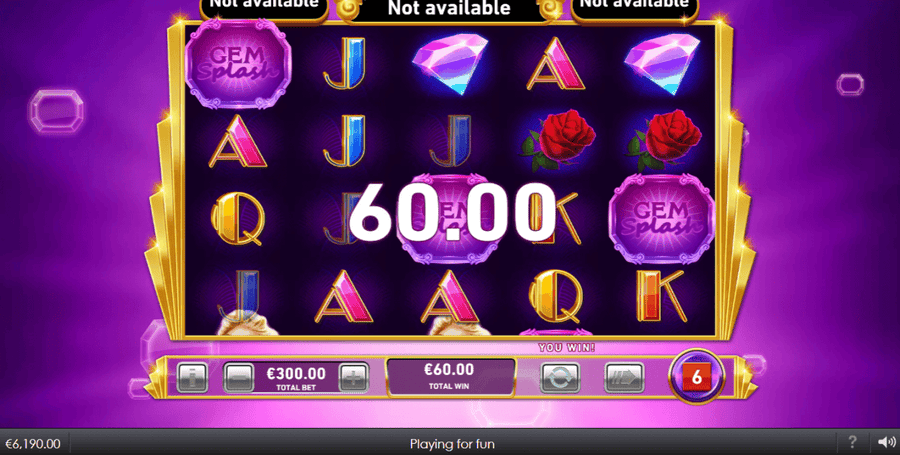The image size is (900, 455).
Task: Click the diamond symbol on third reel
Action: [x=450, y=63]
